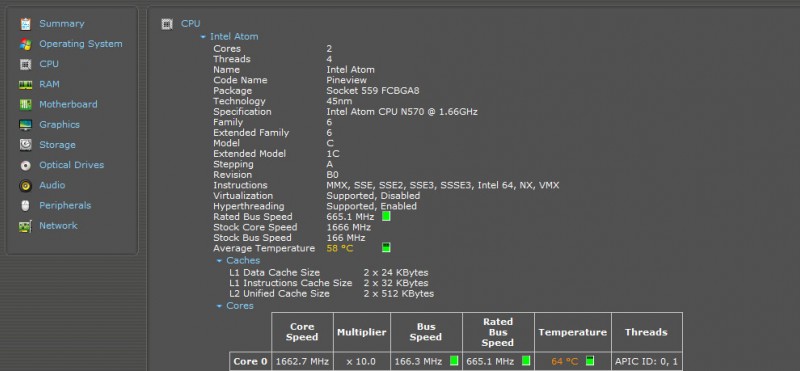Click the Core Speed column header
This screenshot has height=371, width=800.
click(x=302, y=332)
